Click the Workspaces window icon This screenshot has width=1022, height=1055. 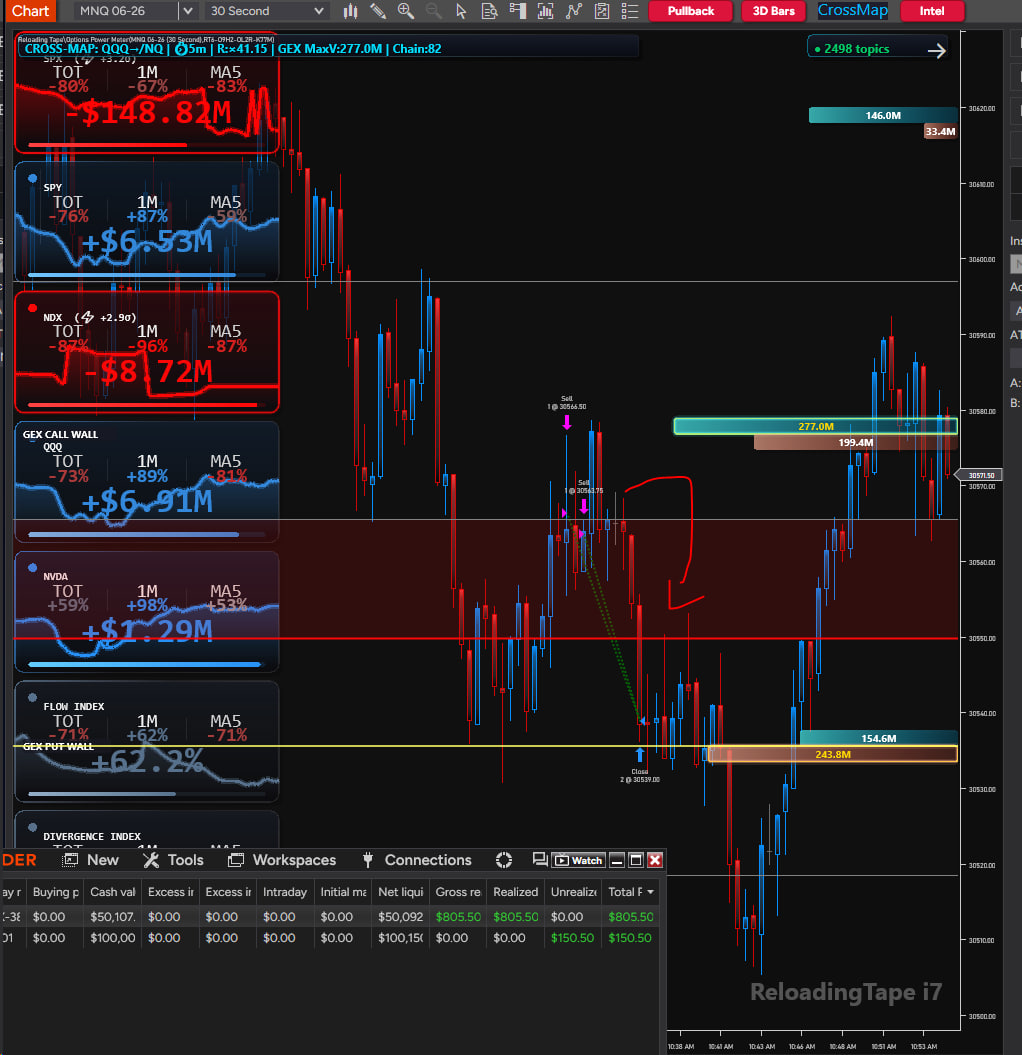[236, 860]
